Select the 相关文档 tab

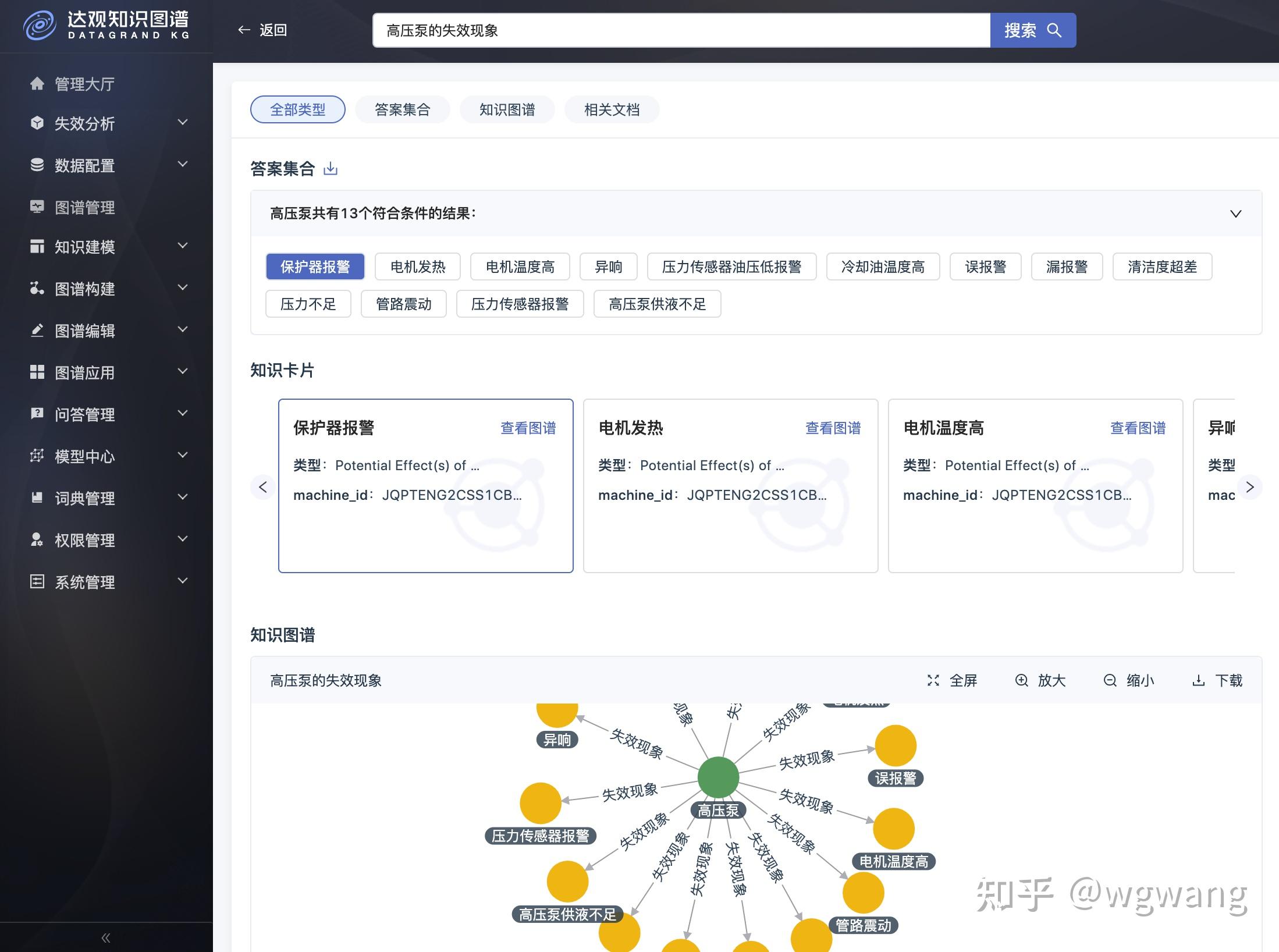coord(612,109)
